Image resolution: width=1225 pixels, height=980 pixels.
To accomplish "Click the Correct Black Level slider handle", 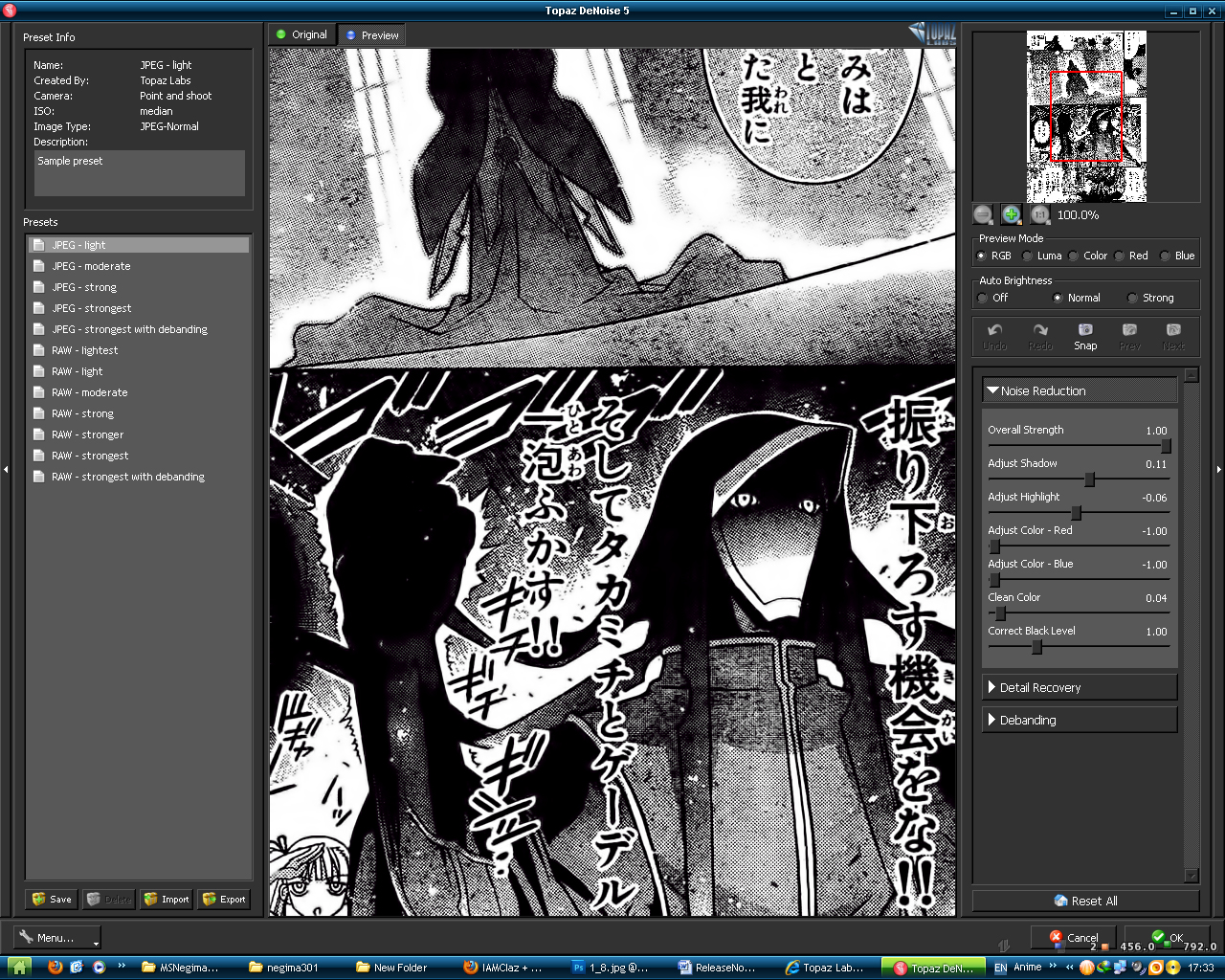I will coord(1036,647).
